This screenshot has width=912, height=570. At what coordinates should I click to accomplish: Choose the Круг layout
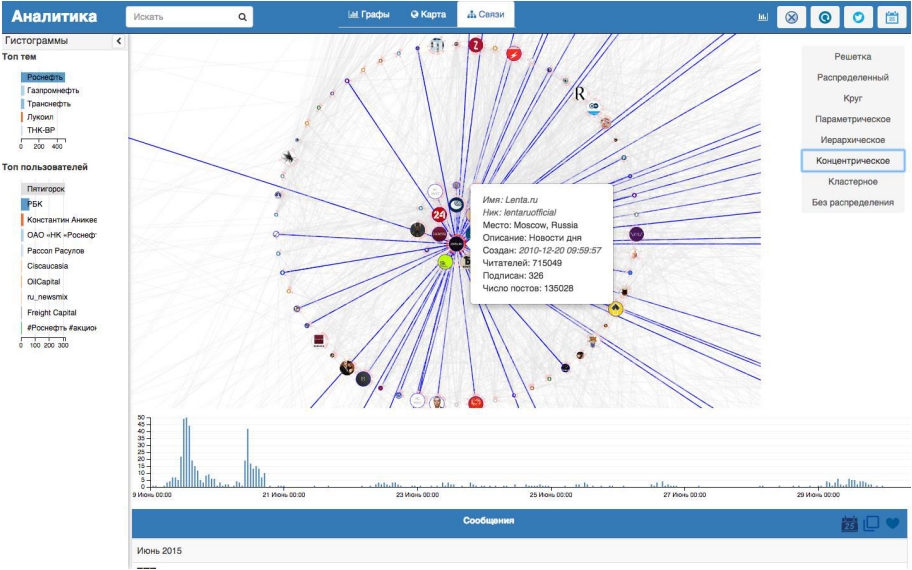tap(853, 98)
